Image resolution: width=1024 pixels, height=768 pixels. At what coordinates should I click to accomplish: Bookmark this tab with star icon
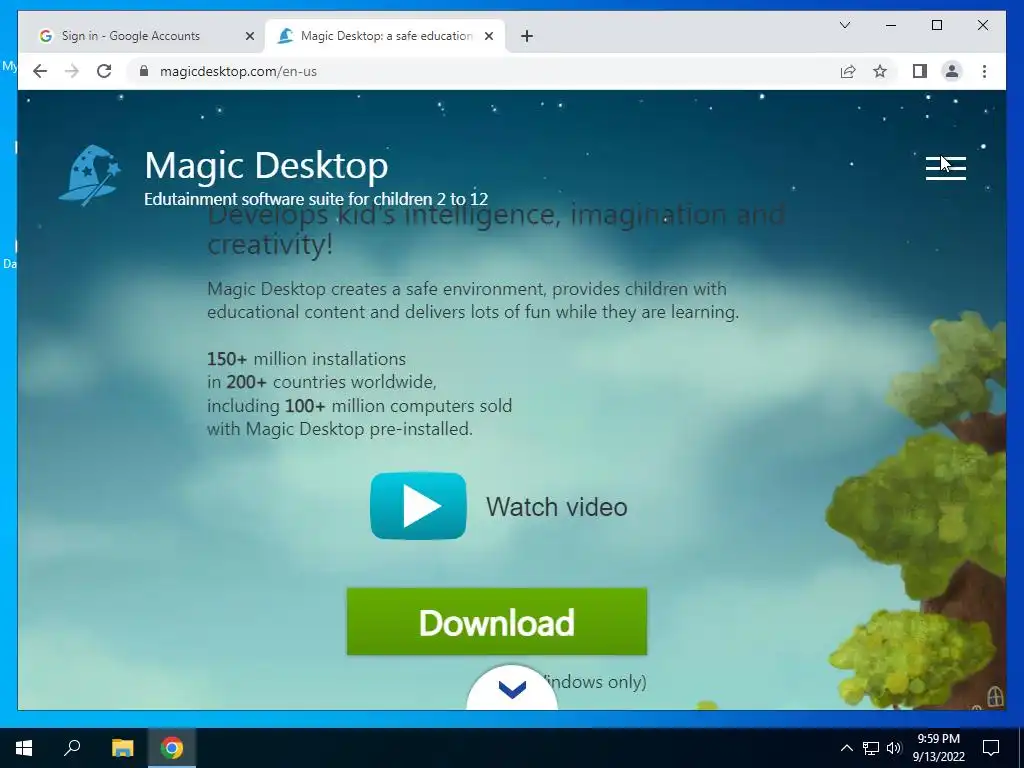pyautogui.click(x=880, y=71)
